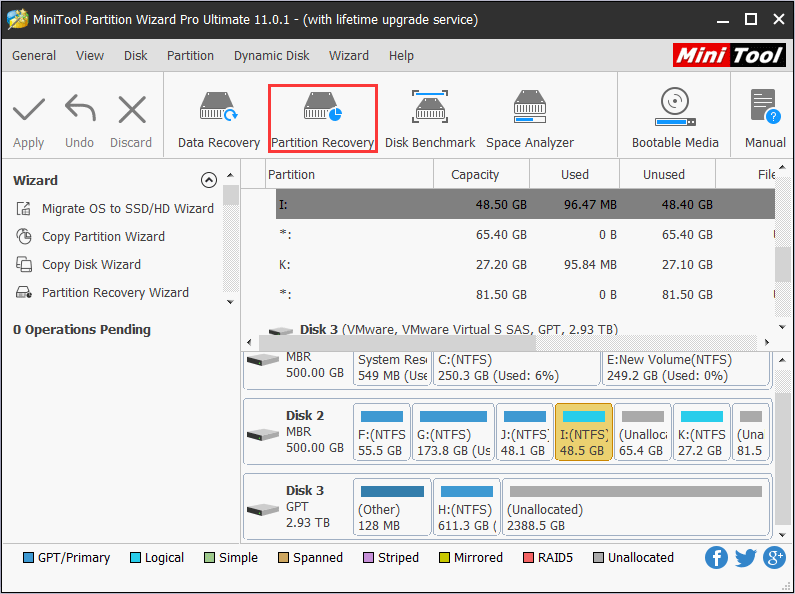
Task: Click the MiniTool app icon in title bar
Action: [17, 19]
